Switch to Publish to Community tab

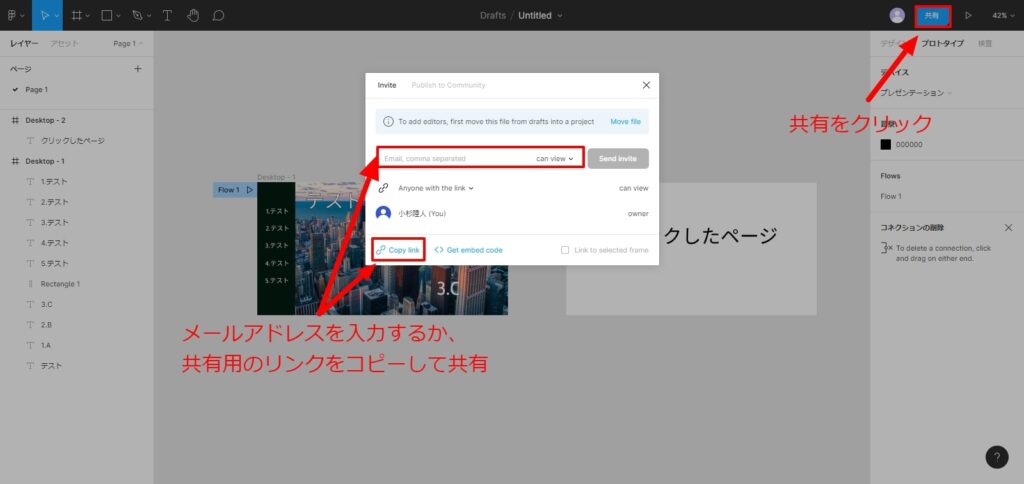coord(448,85)
